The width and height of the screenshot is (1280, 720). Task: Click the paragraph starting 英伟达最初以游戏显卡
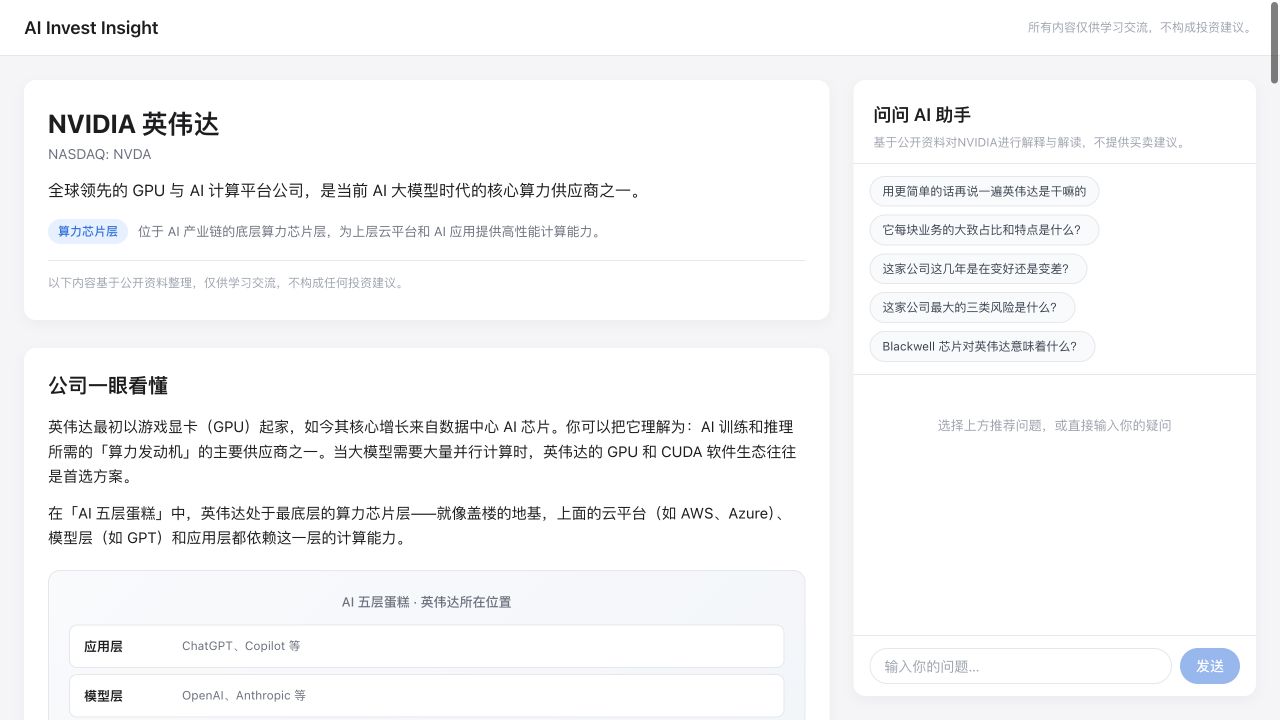pos(421,452)
